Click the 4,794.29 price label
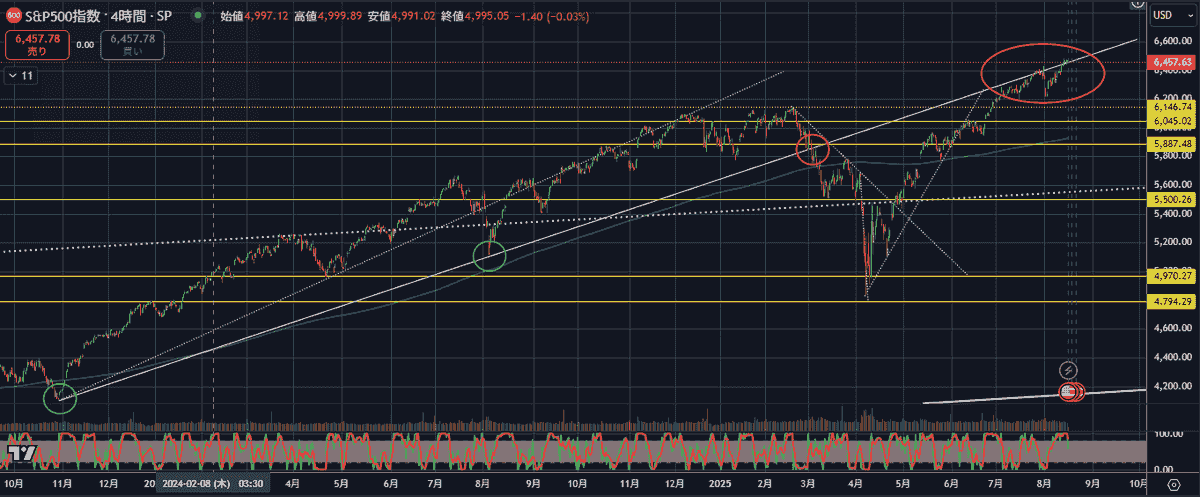The width and height of the screenshot is (1200, 497). click(x=1172, y=301)
